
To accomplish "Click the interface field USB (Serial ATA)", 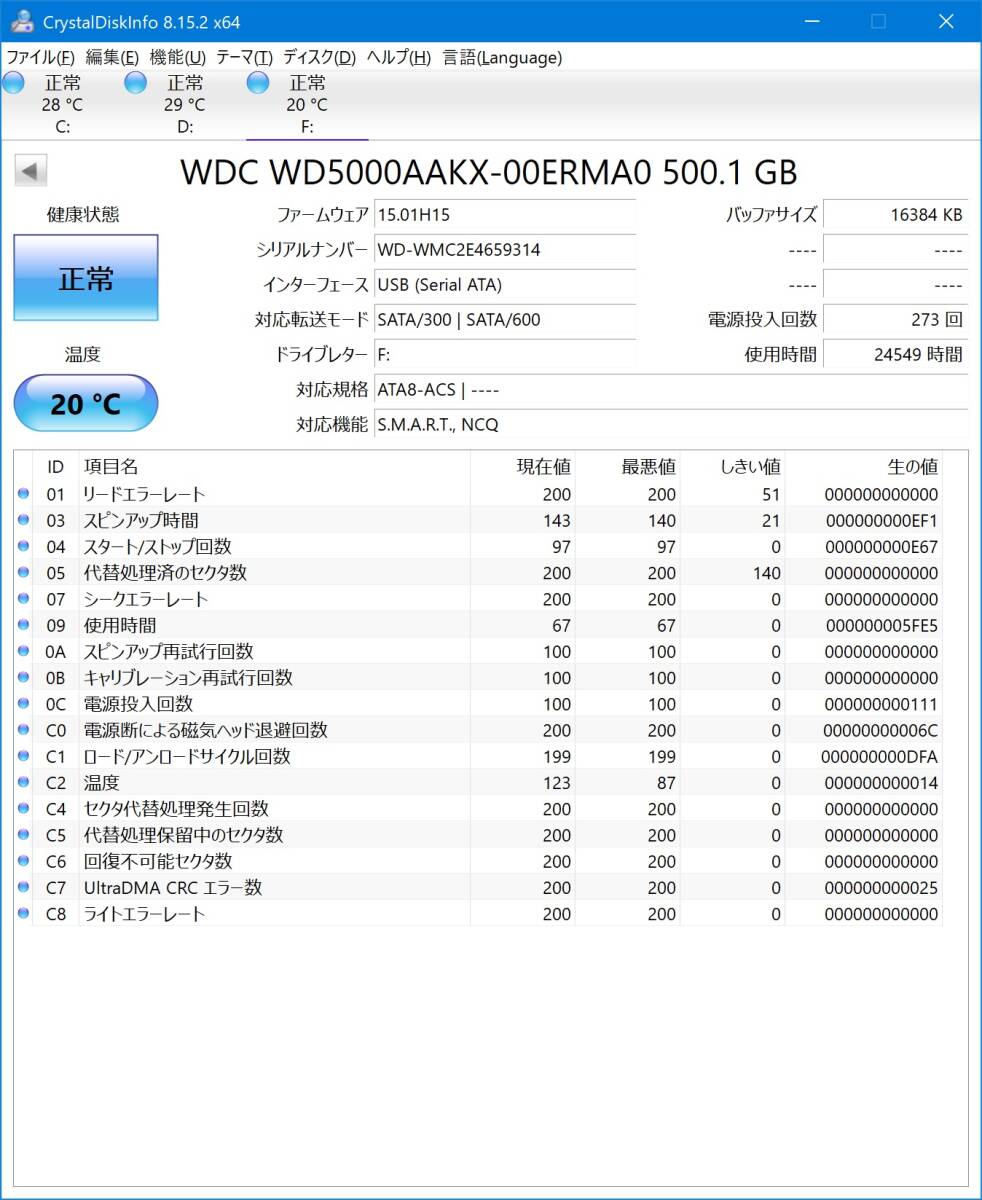I will click(x=505, y=285).
